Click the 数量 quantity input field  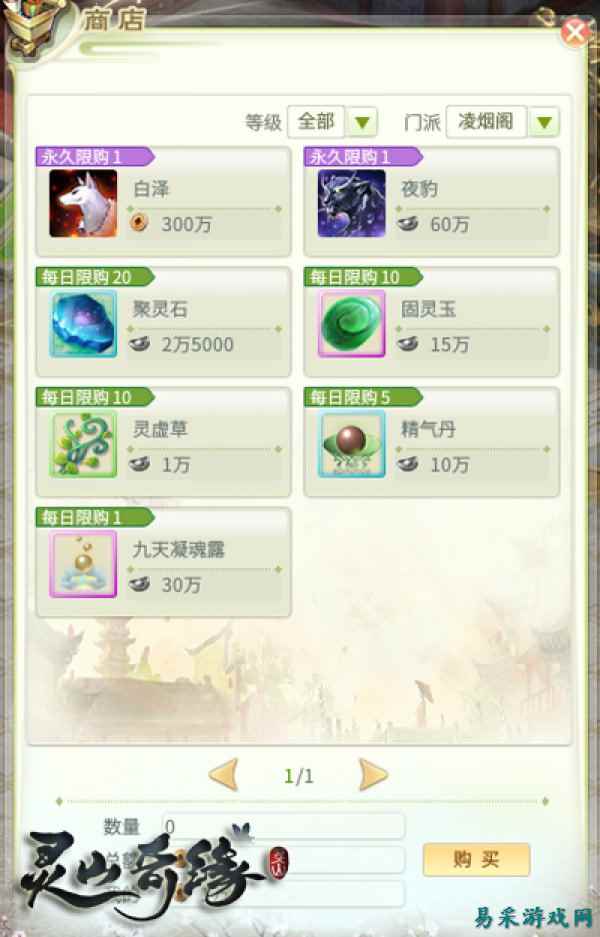pos(283,826)
